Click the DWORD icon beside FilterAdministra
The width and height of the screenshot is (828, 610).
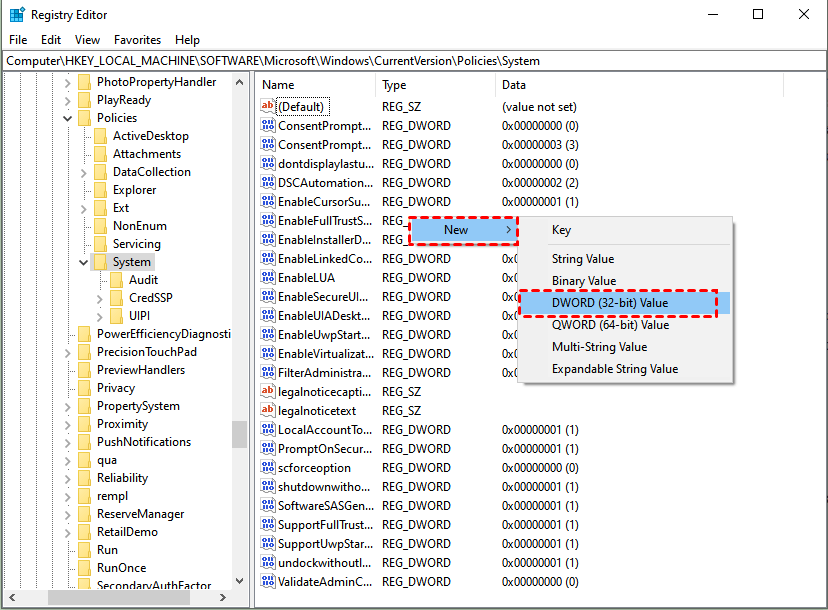tap(267, 373)
